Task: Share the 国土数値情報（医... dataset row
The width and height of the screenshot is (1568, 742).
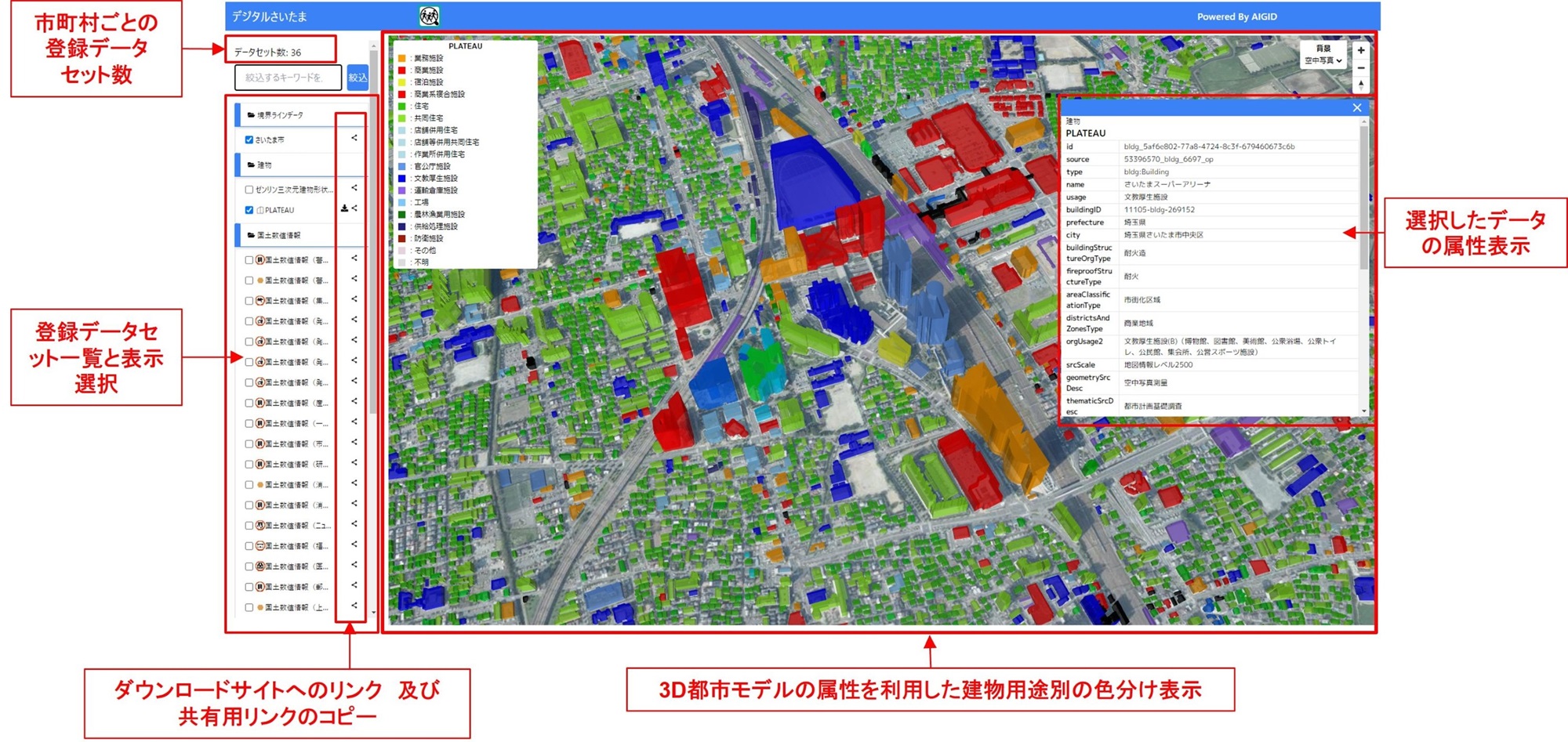Action: coord(354,564)
